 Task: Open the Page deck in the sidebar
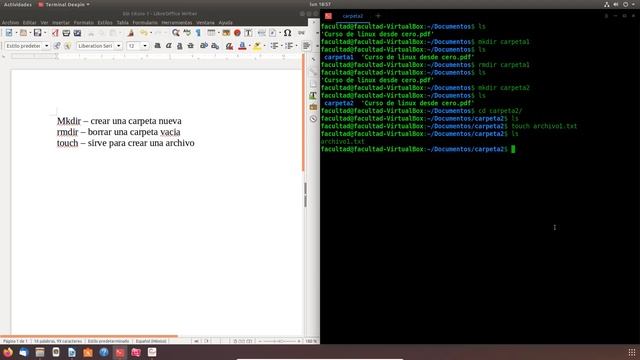tap(313, 84)
